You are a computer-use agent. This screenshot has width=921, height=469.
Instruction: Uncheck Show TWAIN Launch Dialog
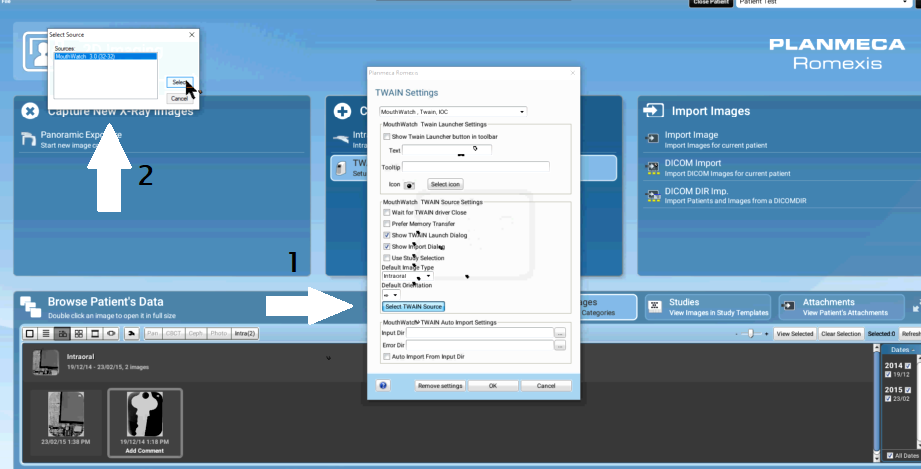pos(386,235)
